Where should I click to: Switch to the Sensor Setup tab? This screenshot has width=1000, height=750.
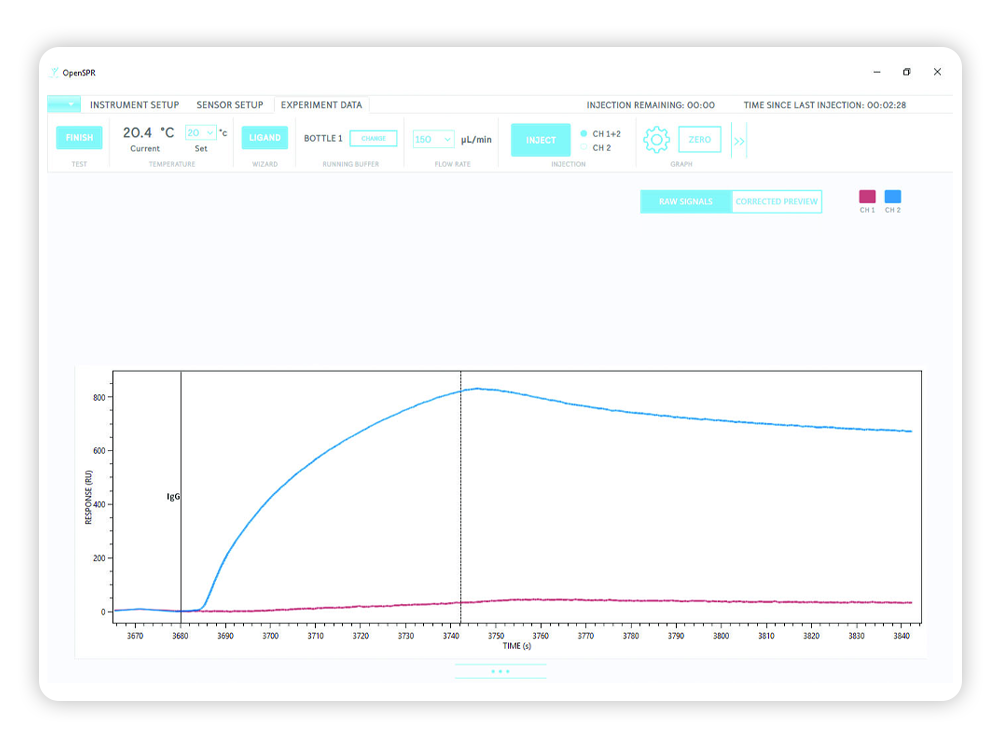229,105
